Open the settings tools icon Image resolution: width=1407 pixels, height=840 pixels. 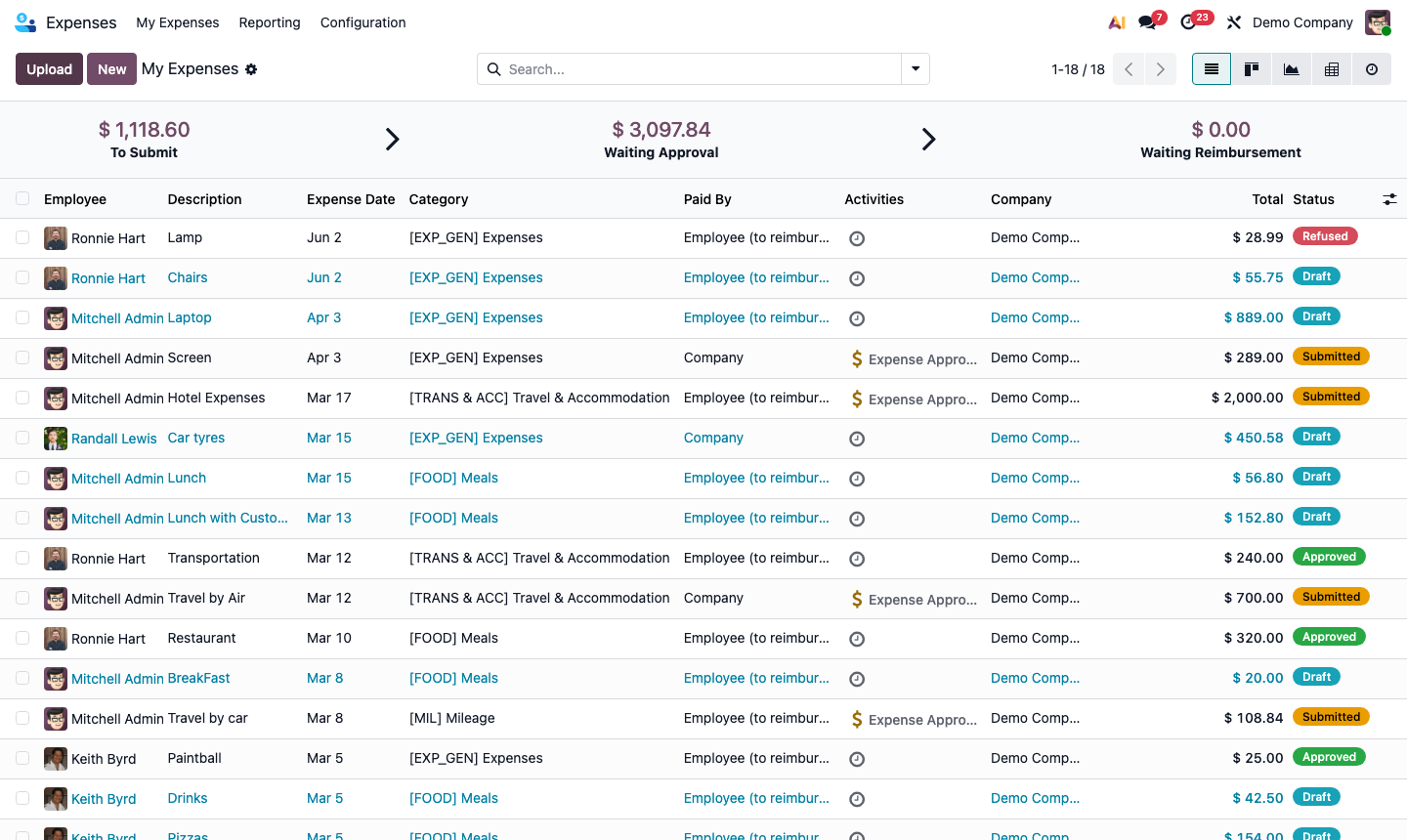[x=1233, y=21]
